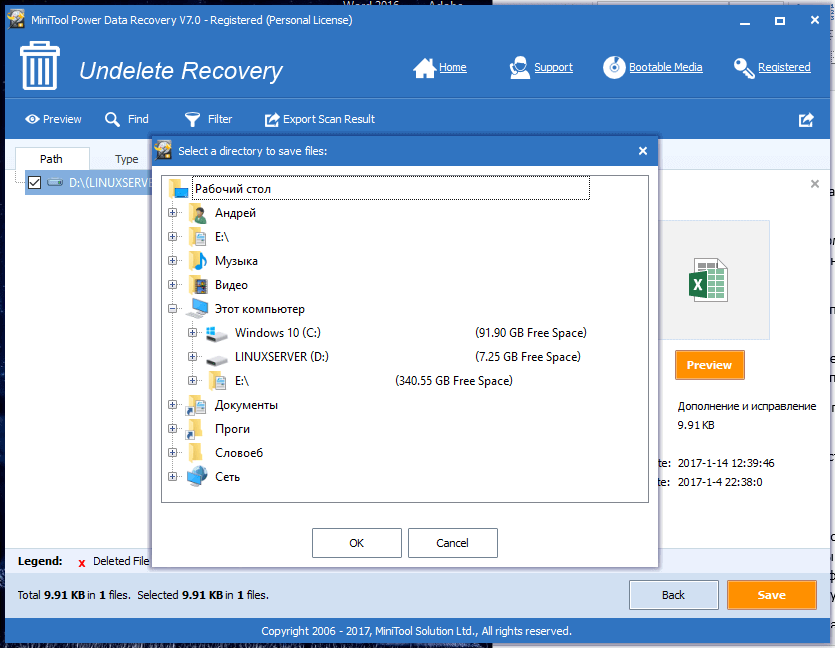Close the Select a directory dialog
The image size is (835, 648).
coord(642,151)
